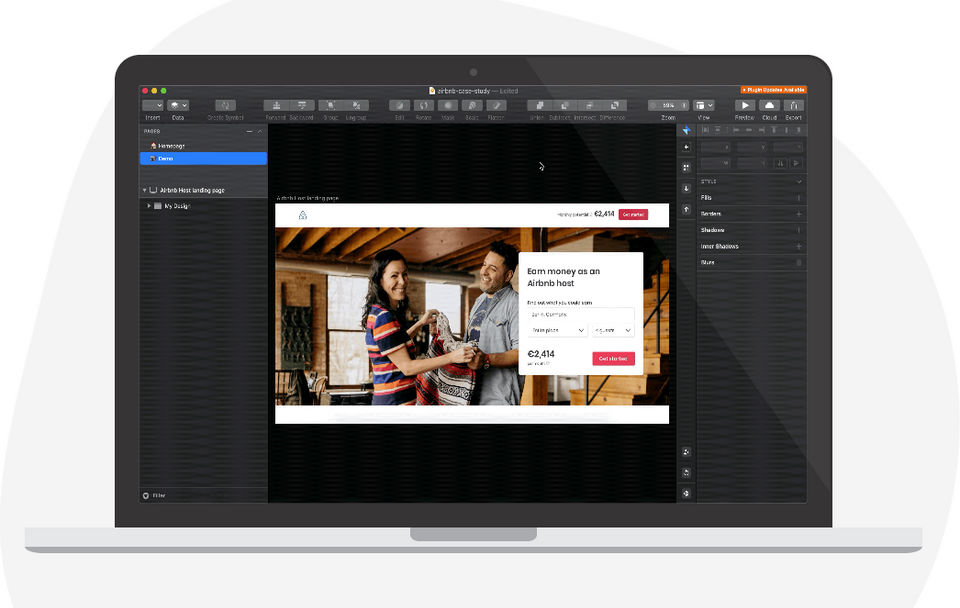Add a Border using plus icon
Viewport: 960px width, 608px height.
tap(798, 214)
